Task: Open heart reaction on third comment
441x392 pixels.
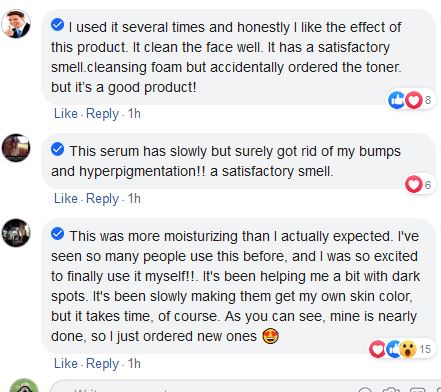Action: pyautogui.click(x=377, y=349)
